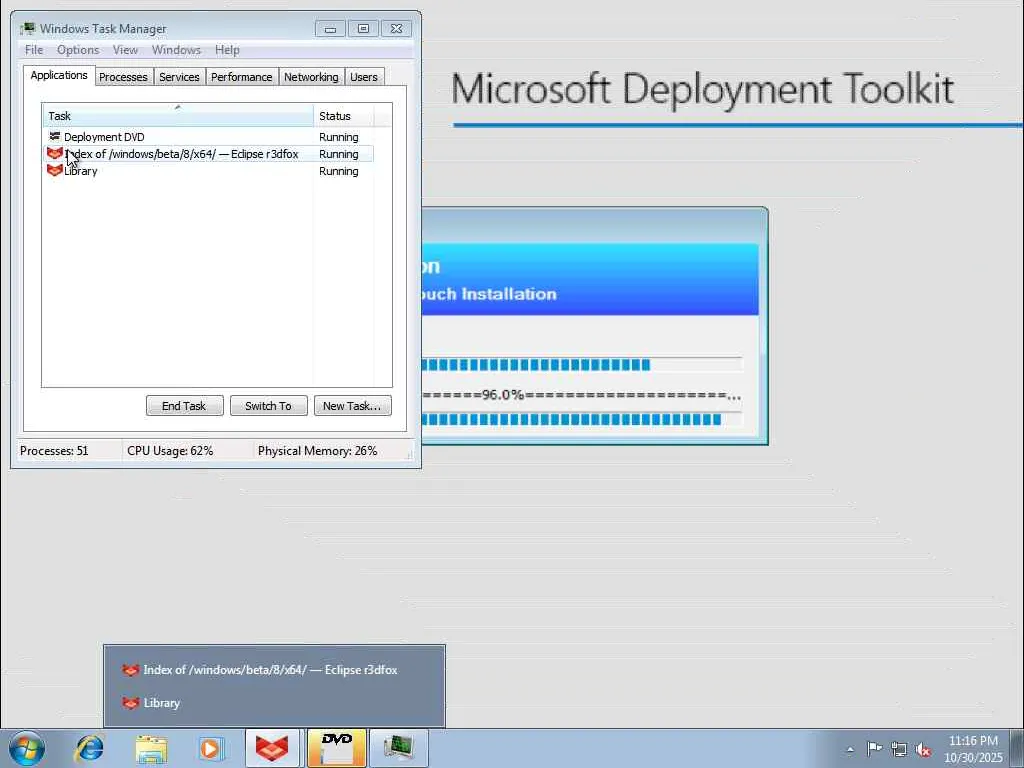The image size is (1024, 768).
Task: Click the clock showing 11:16 PM
Action: pos(973,741)
